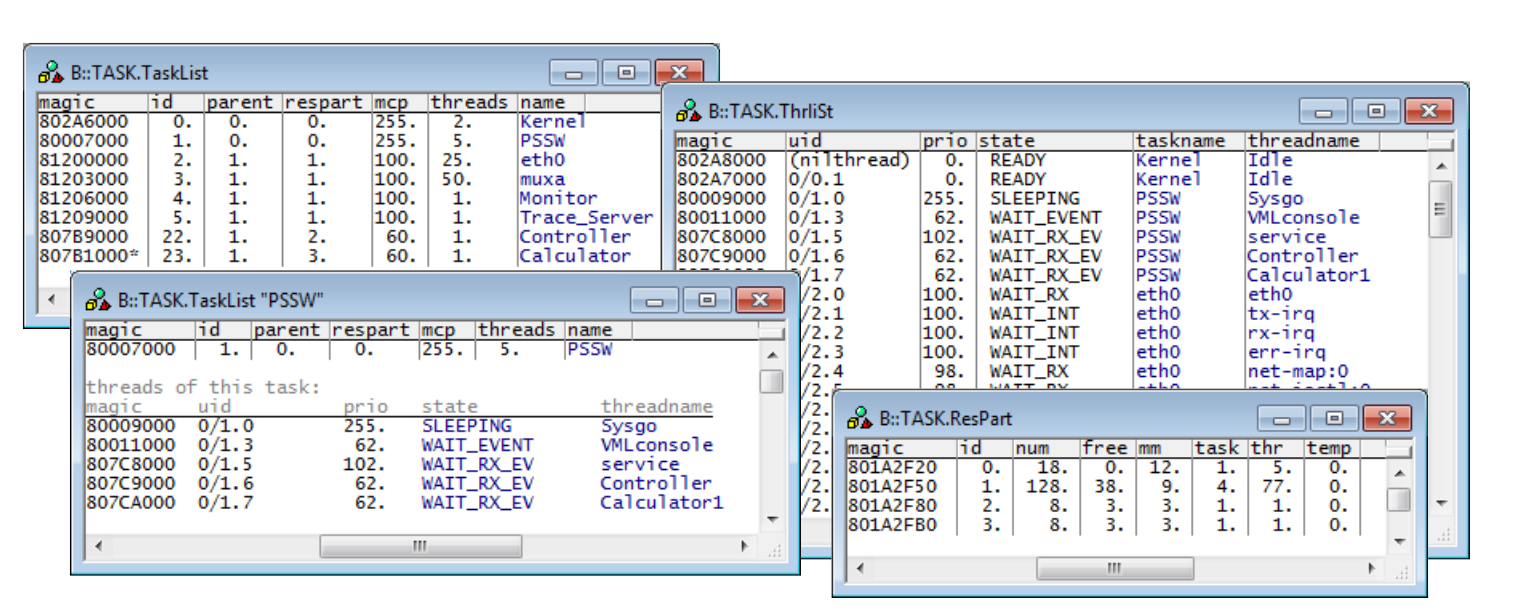Image resolution: width=1516 pixels, height=616 pixels.
Task: Click the uid column header in TASK.ThrliSt
Action: pos(853,141)
